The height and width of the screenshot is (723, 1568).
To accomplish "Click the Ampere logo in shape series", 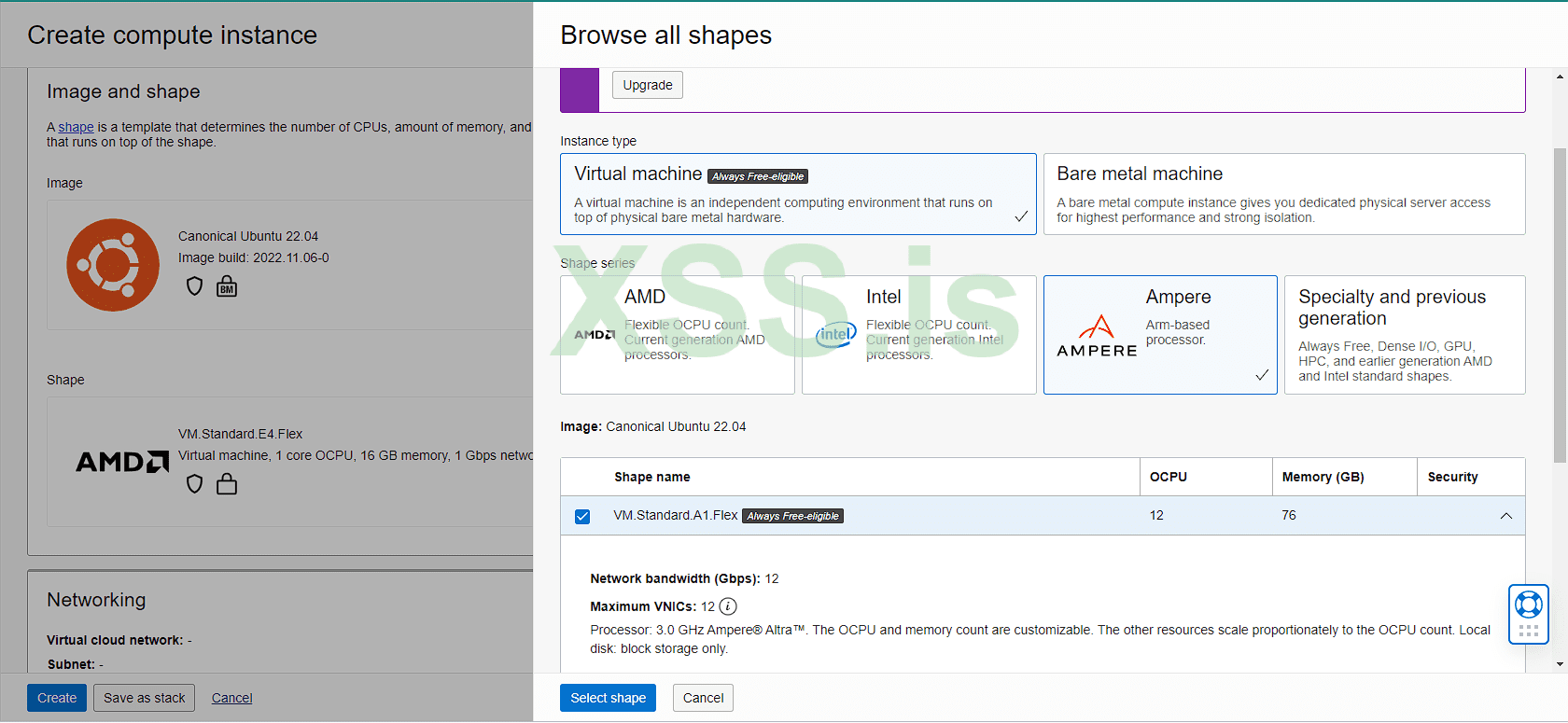I will [1097, 336].
